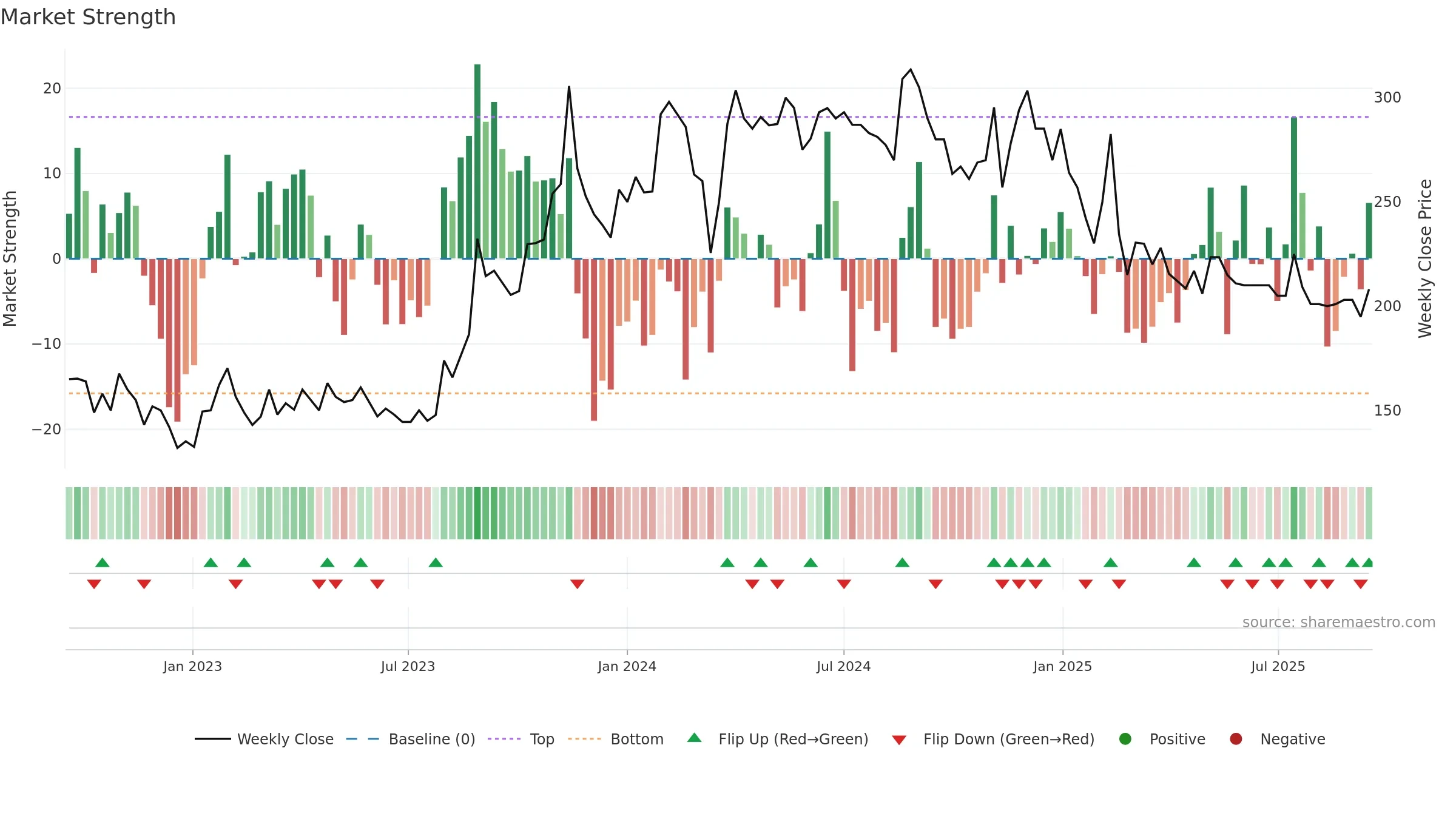
Task: Toggle the Bottom legend entry
Action: (x=616, y=739)
